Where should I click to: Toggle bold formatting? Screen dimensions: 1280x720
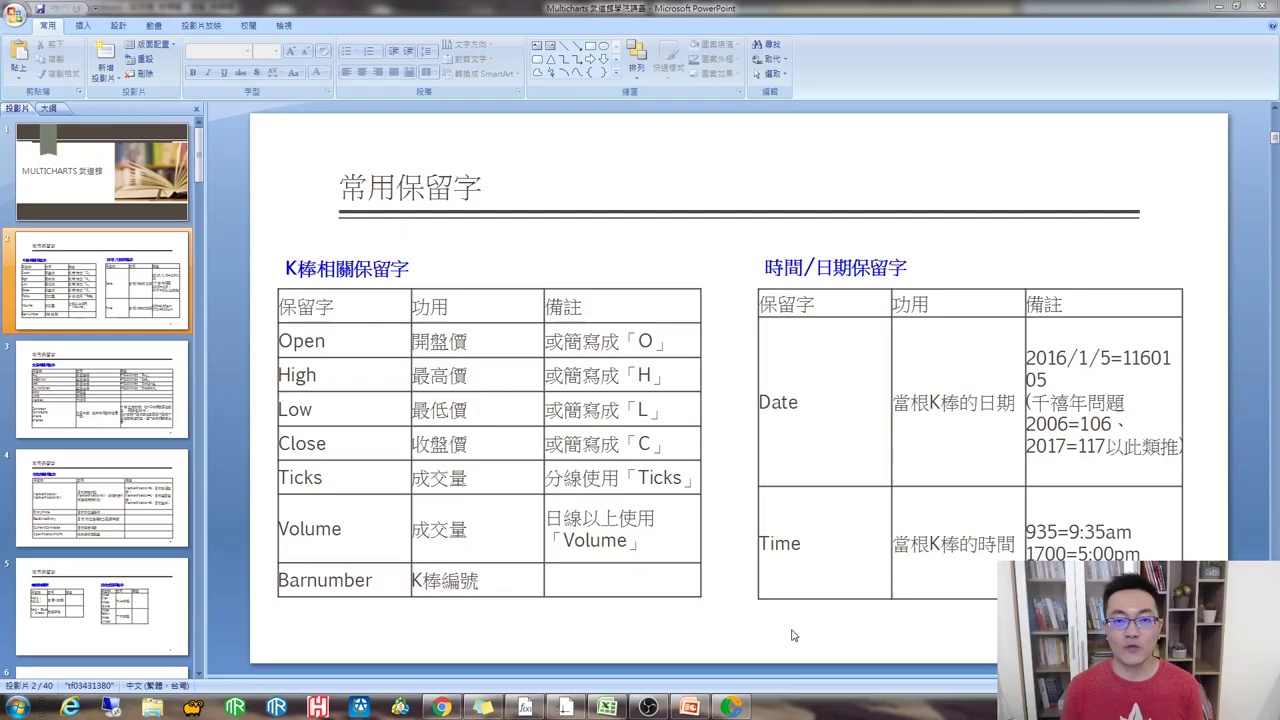tap(192, 73)
